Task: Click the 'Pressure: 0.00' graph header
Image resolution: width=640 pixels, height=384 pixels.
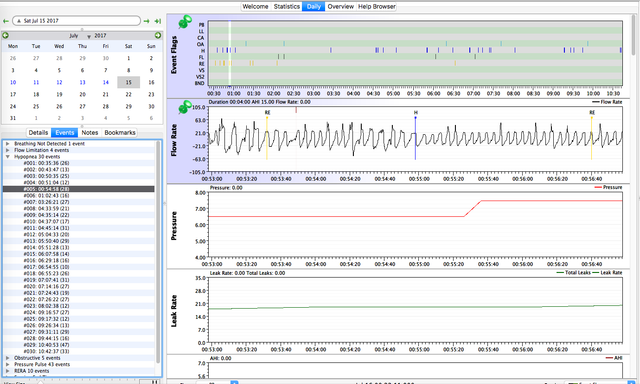Action: pos(226,188)
